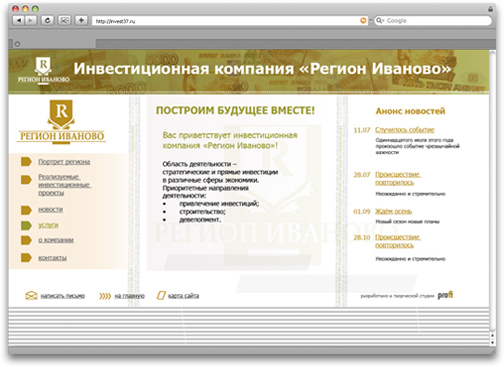Open the Google search magnifier dropdown
Screen dimensions: 504x367
pos(380,21)
